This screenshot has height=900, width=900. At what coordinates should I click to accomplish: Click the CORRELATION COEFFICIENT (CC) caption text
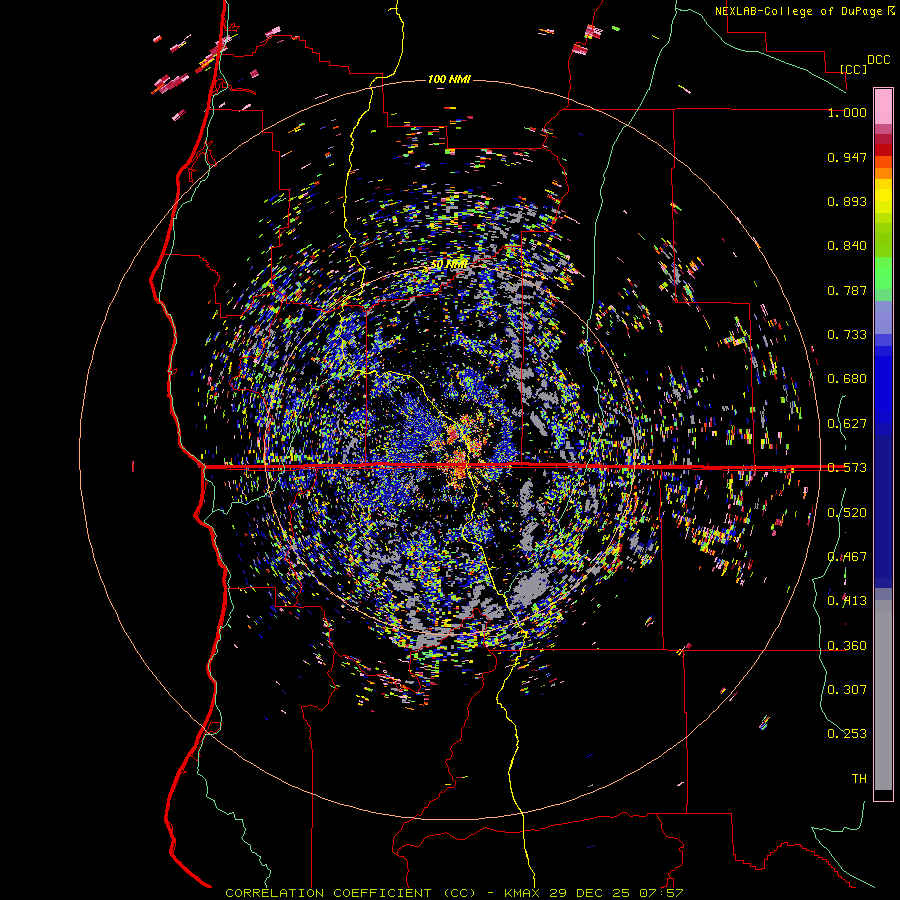[351, 893]
